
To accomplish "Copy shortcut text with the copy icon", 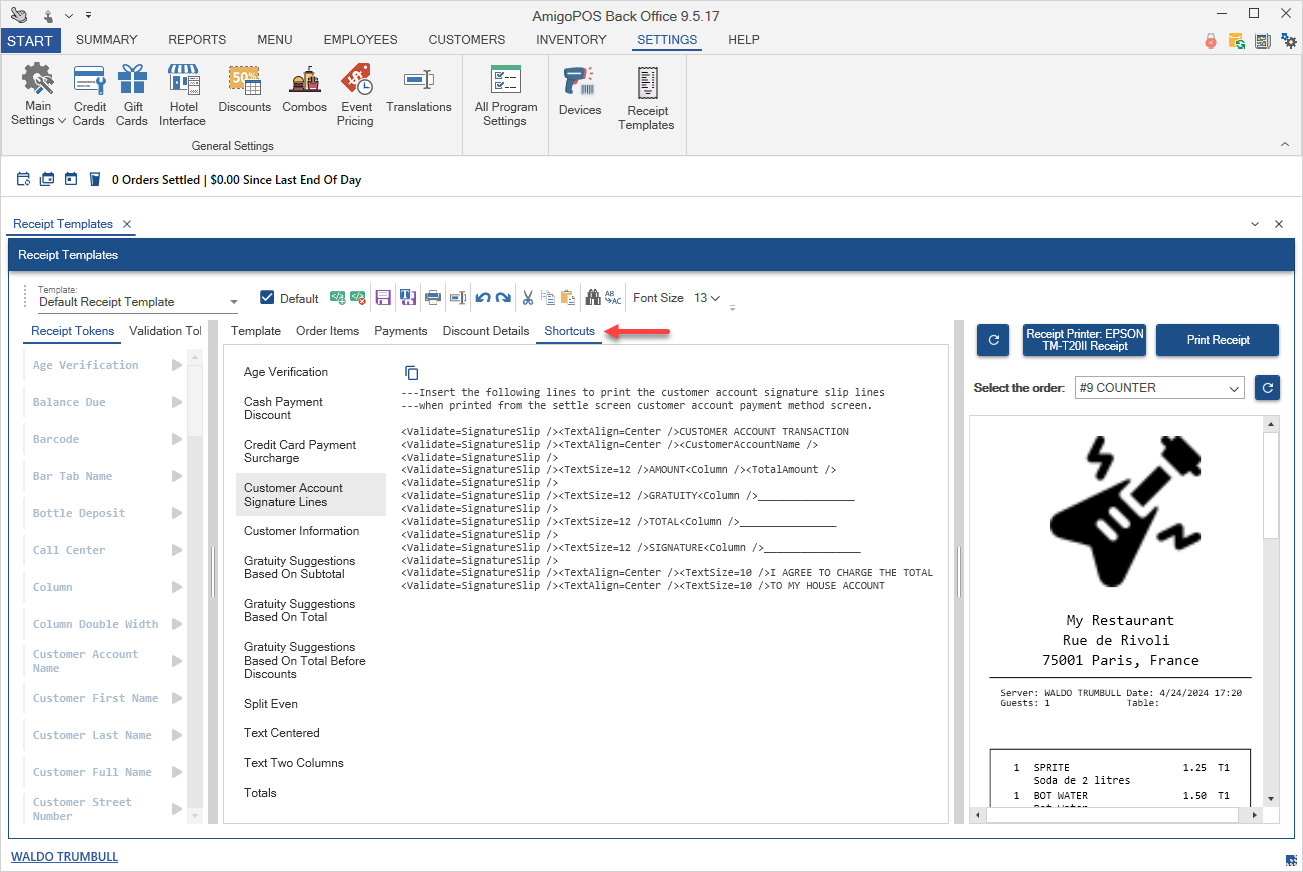I will 411,372.
